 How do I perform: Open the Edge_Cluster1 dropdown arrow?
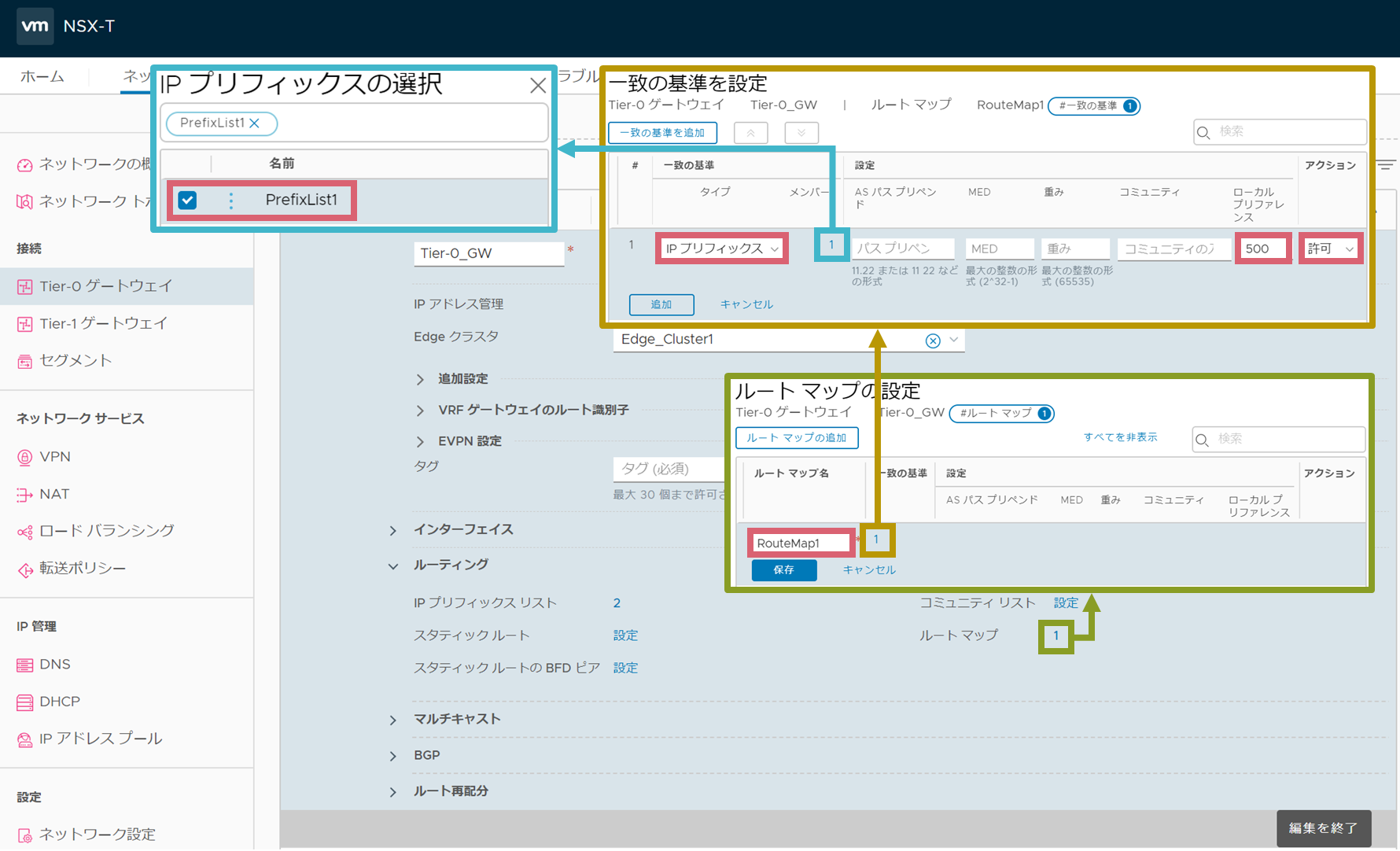tap(953, 340)
